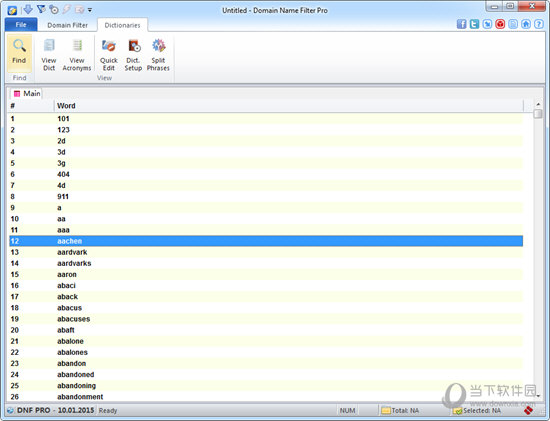Open View Acronyms list

(77, 55)
